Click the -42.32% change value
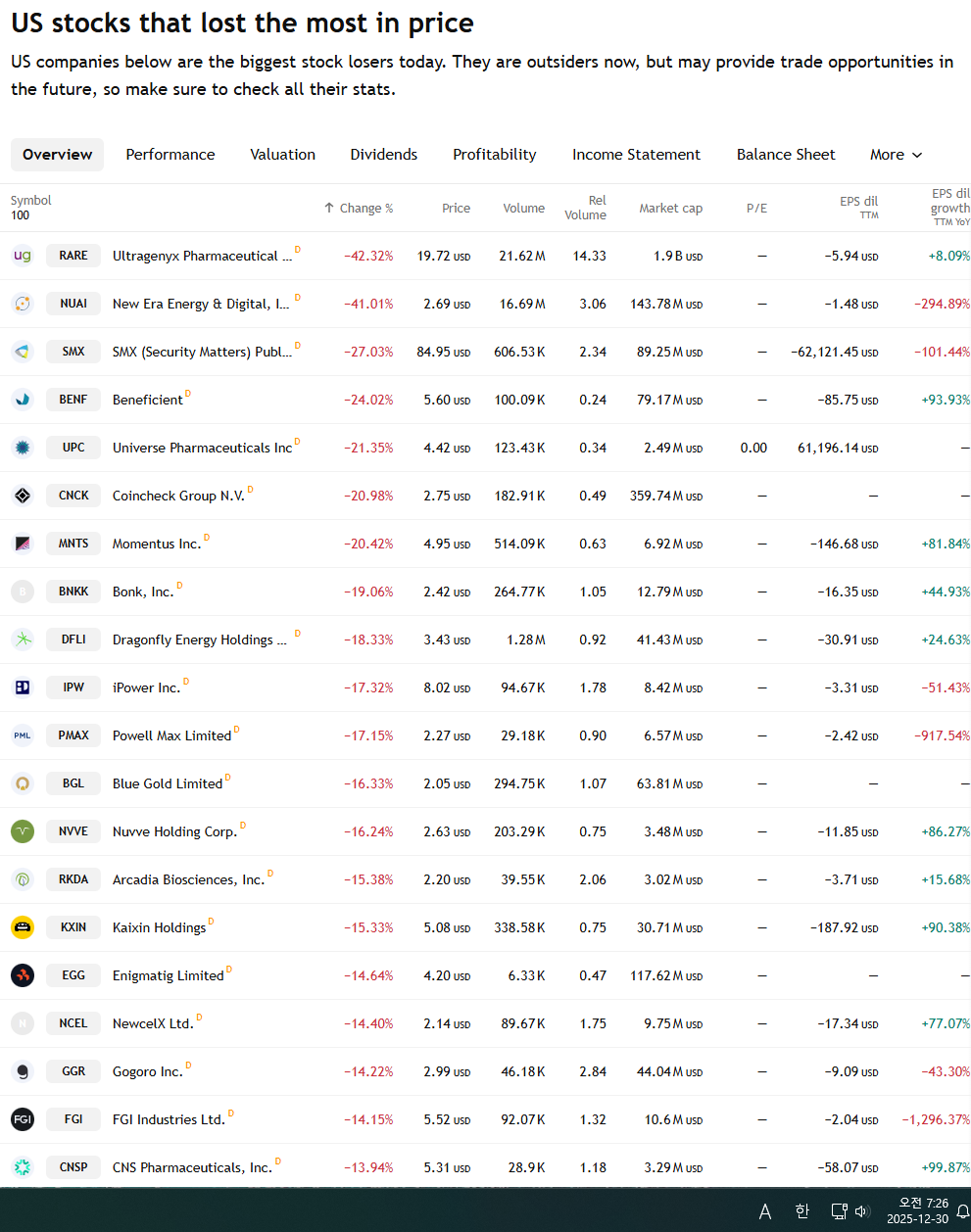Viewport: 971px width, 1232px height. point(368,256)
